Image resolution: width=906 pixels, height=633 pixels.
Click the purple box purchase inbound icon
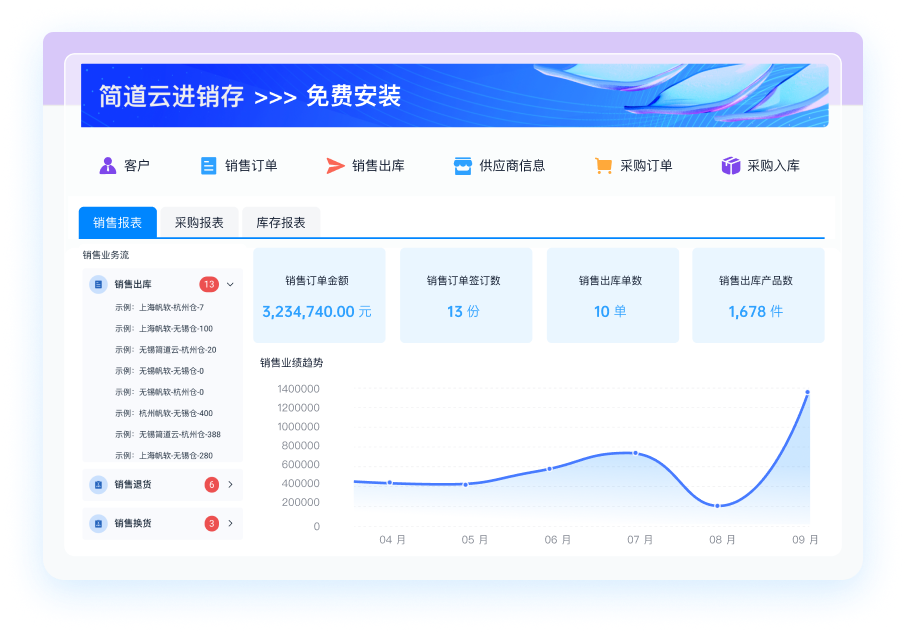(730, 166)
